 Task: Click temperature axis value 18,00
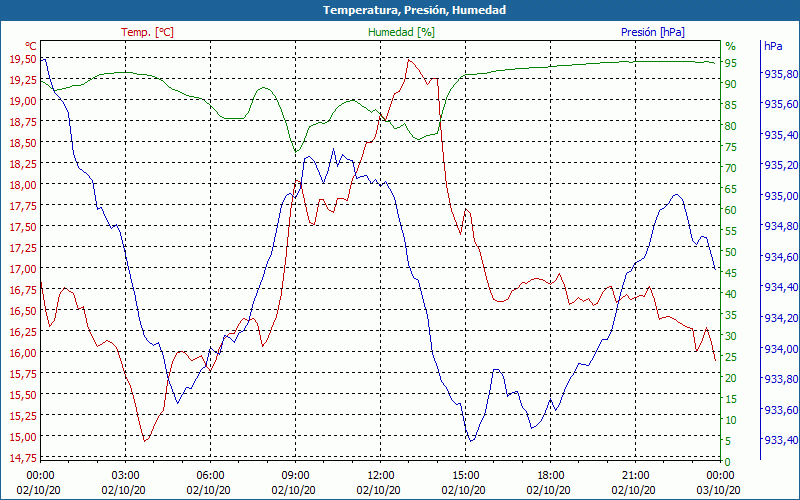point(23,185)
